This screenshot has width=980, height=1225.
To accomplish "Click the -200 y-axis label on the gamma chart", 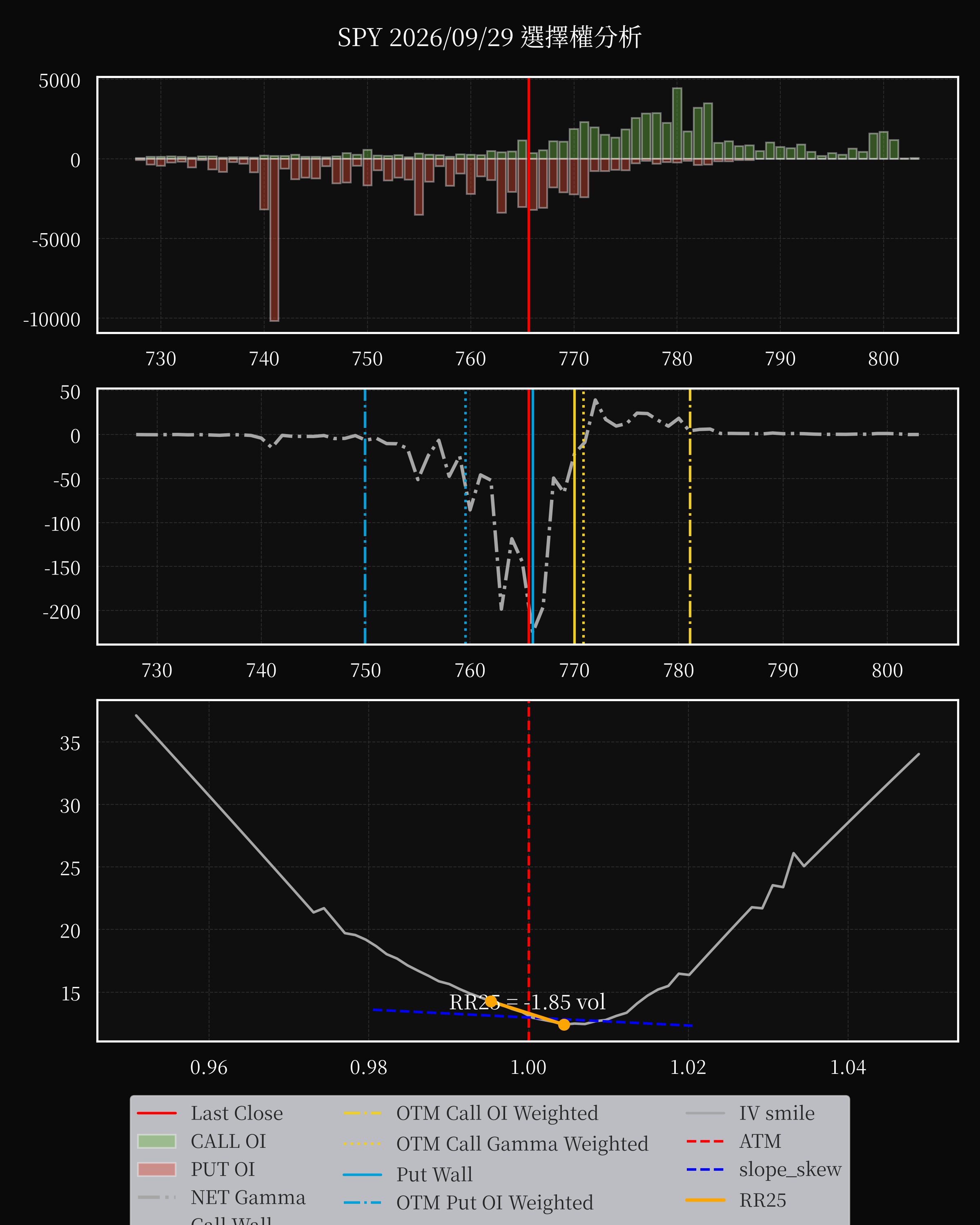I will (61, 612).
